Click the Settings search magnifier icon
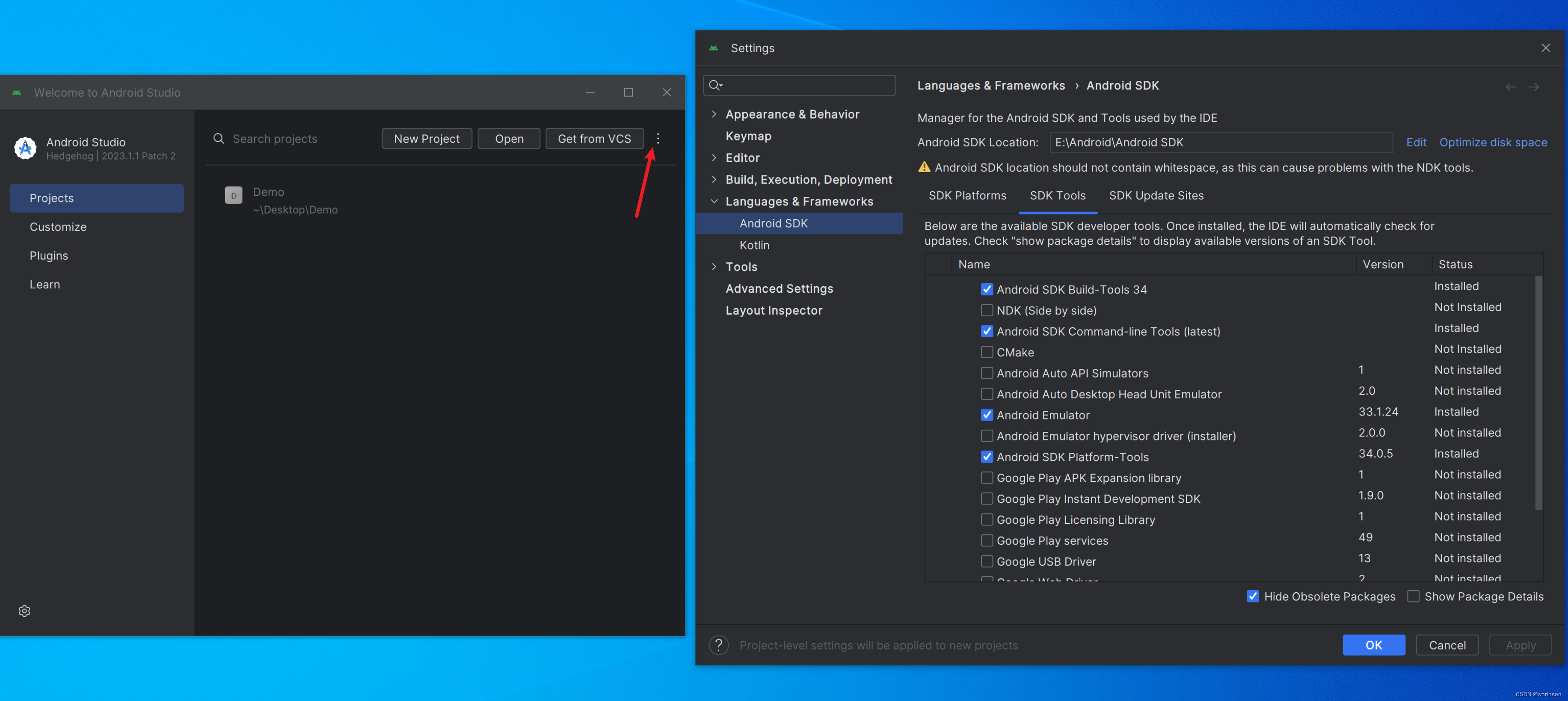The width and height of the screenshot is (1568, 701). point(715,85)
